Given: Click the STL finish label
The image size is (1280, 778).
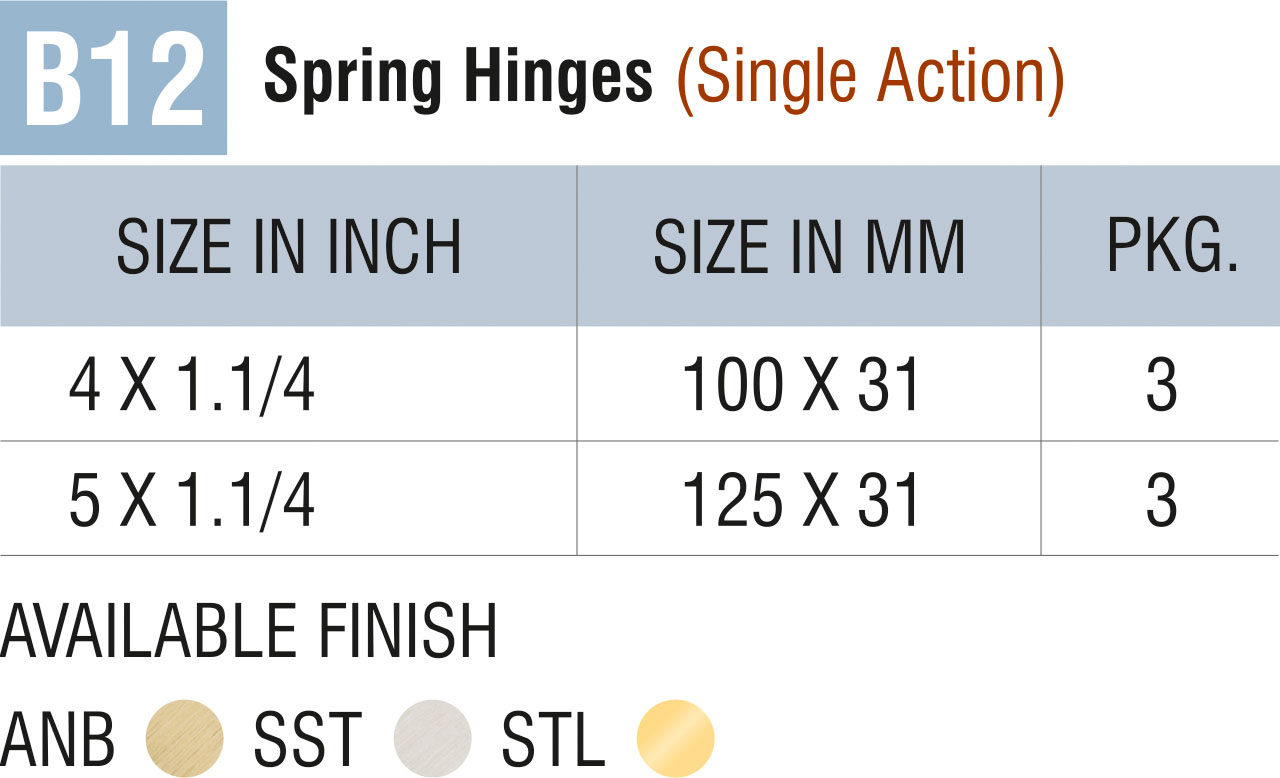Looking at the screenshot, I should pyautogui.click(x=553, y=741).
